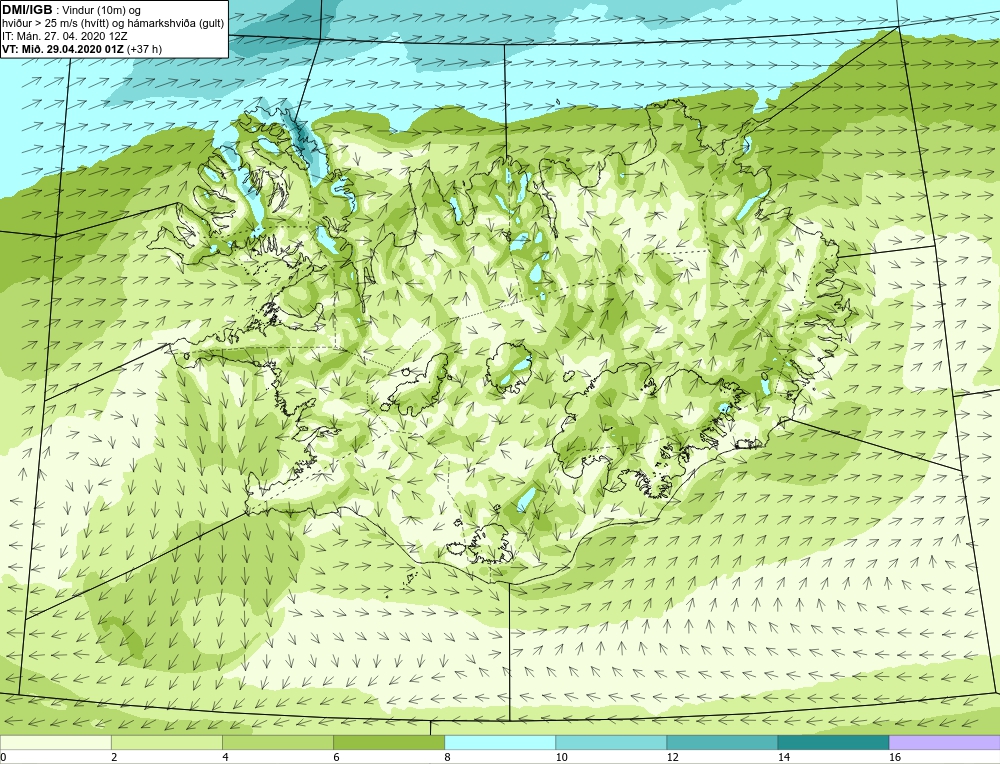Click the legend label '14'
1000x764 pixels.
[x=783, y=757]
